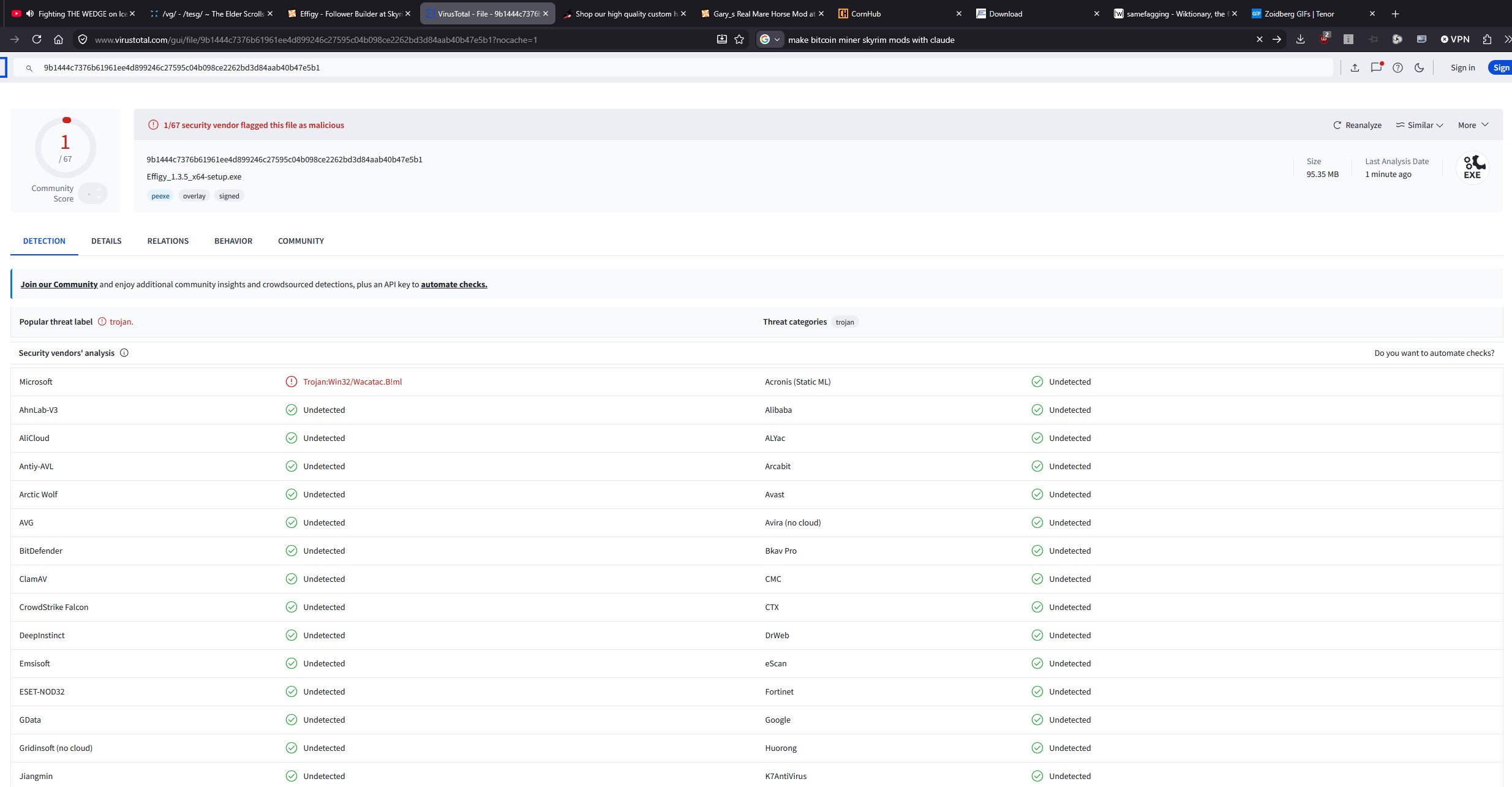The height and width of the screenshot is (787, 1512).
Task: Open the BEHAVIOR tab
Action: (x=233, y=241)
